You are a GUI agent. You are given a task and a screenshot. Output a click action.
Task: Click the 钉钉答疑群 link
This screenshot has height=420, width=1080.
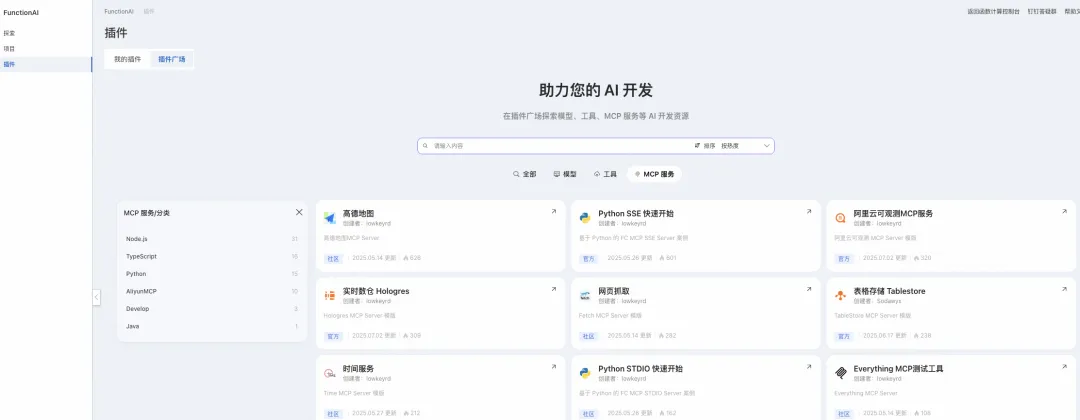click(x=1042, y=12)
